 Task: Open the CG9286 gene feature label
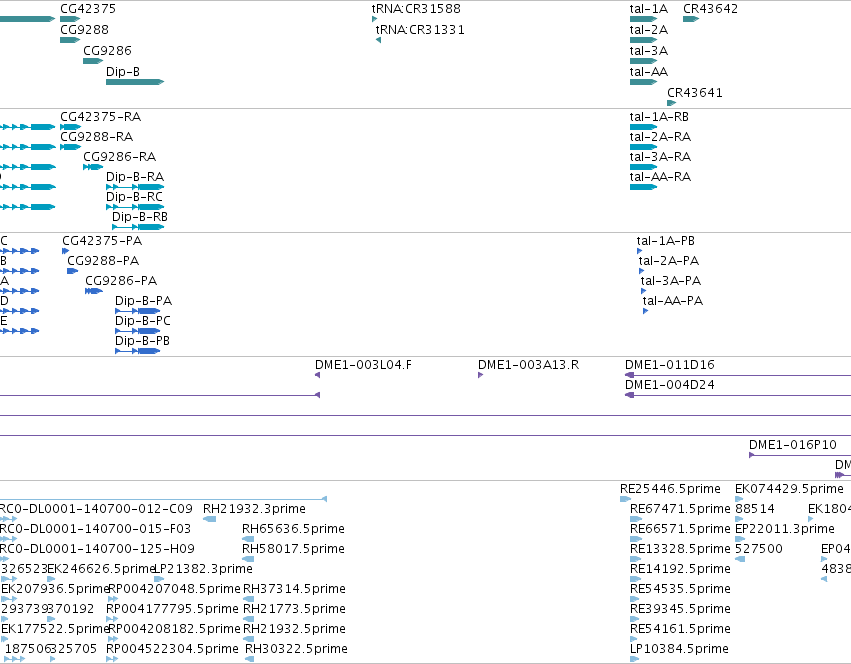click(107, 51)
